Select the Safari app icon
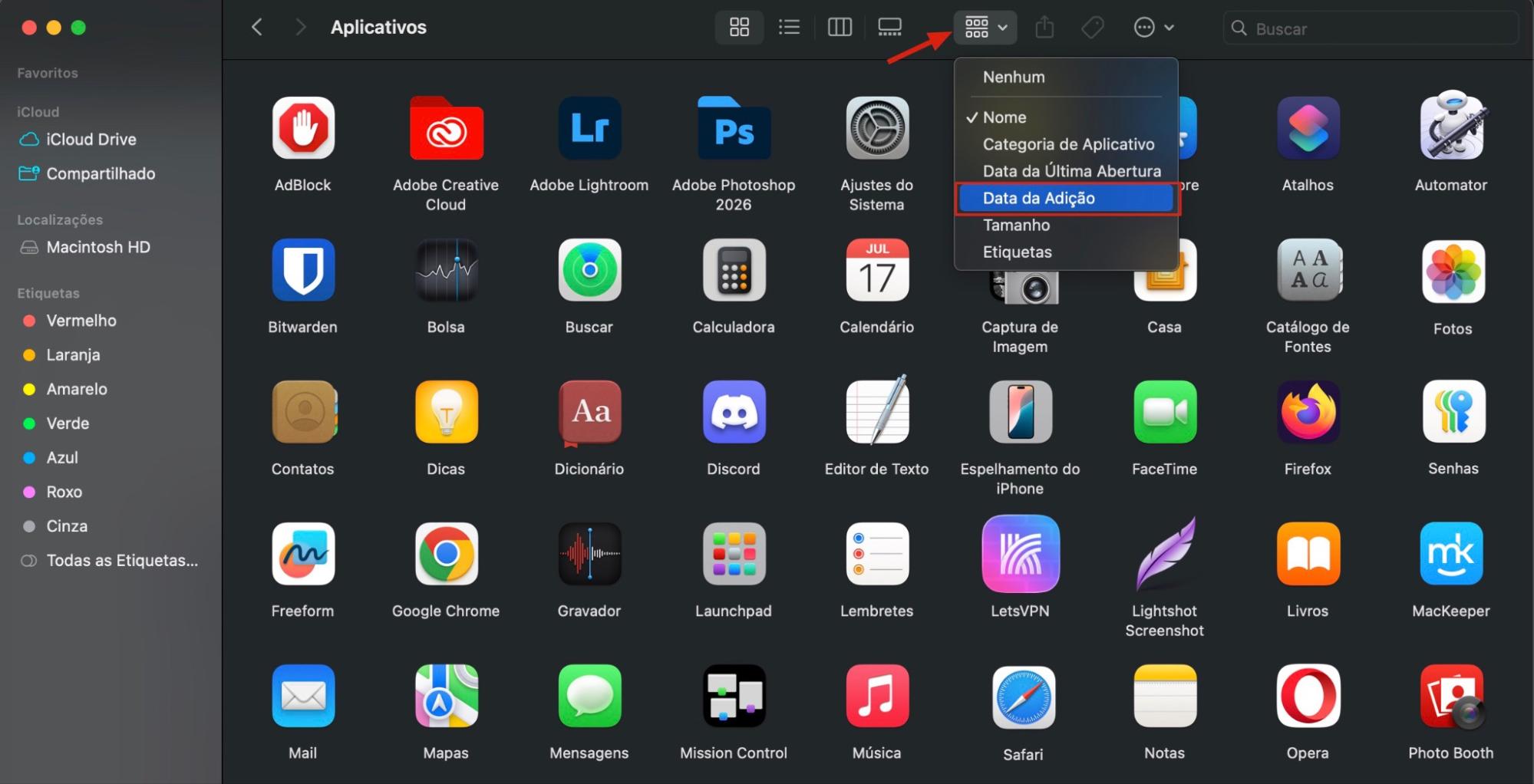Image resolution: width=1534 pixels, height=784 pixels. pos(1023,697)
